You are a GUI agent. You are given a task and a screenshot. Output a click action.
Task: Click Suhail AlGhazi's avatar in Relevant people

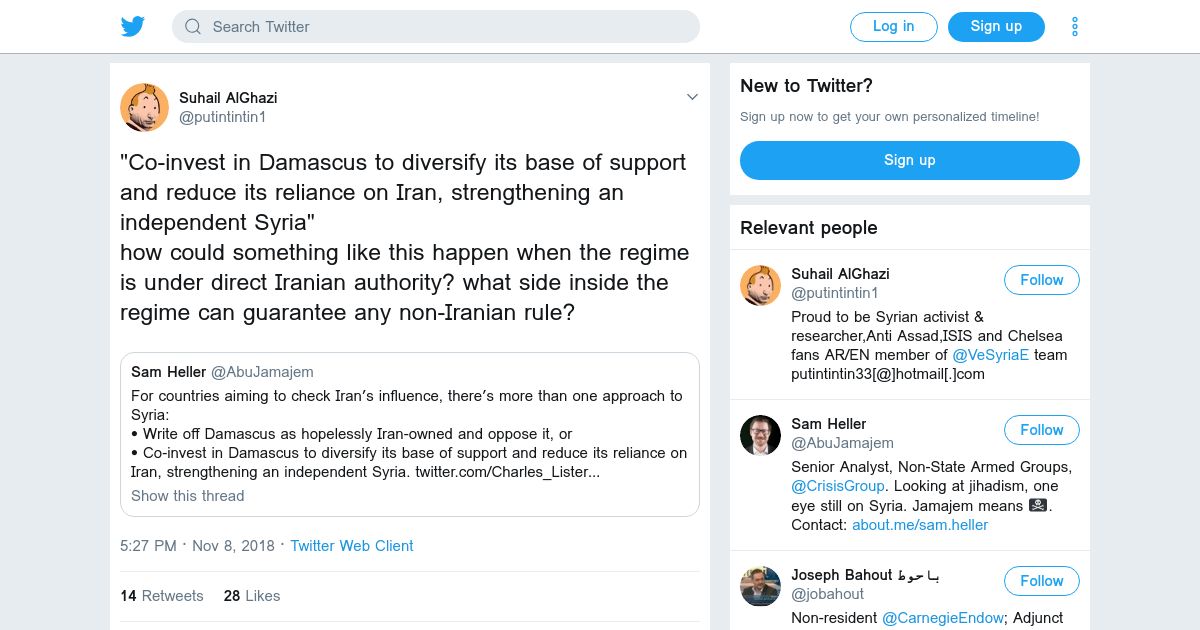[760, 286]
